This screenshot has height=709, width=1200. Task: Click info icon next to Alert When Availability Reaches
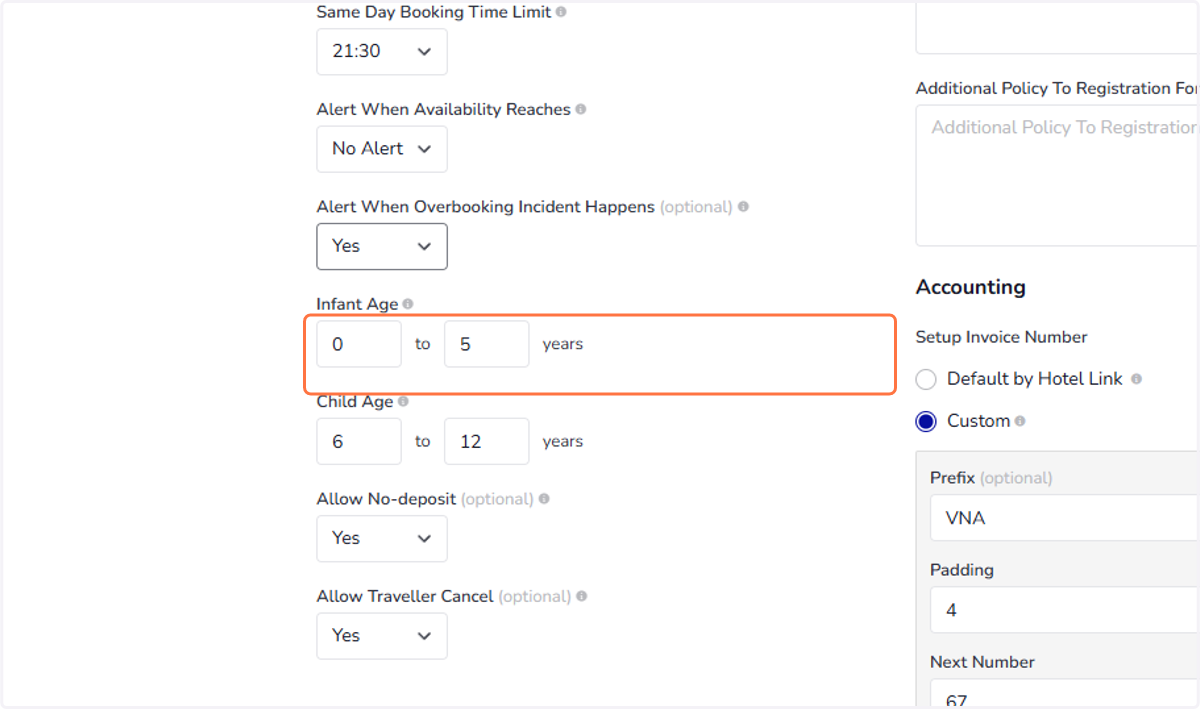pyautogui.click(x=581, y=109)
